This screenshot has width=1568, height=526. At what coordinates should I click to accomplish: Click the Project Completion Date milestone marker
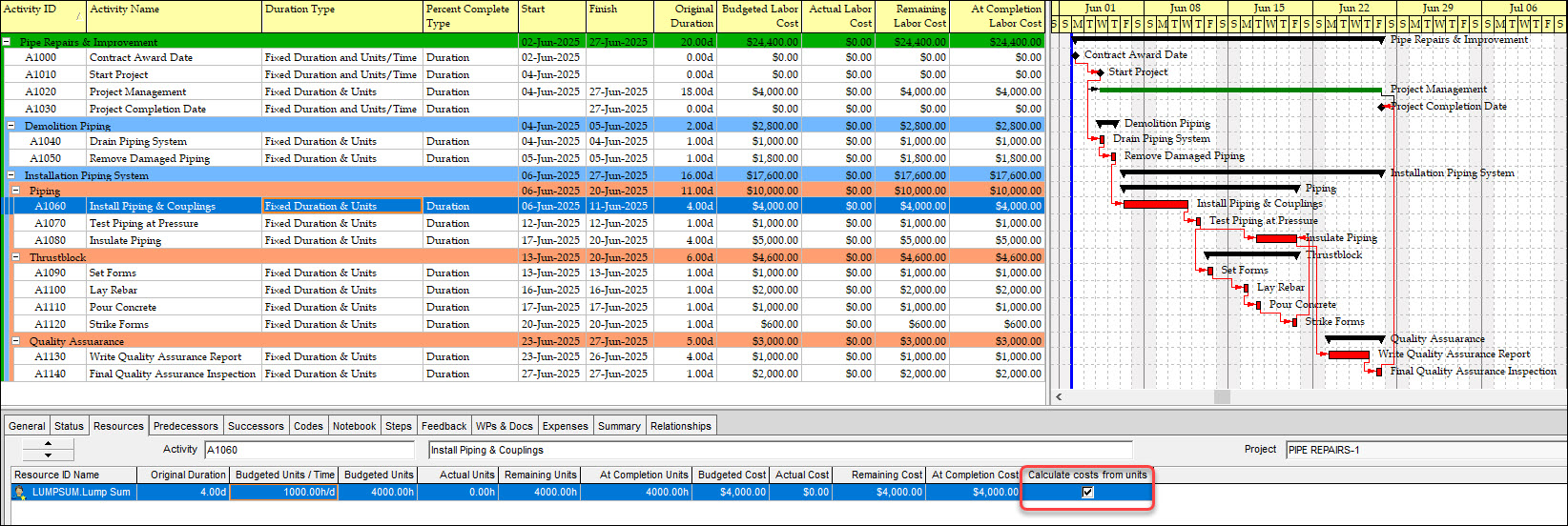[x=1382, y=107]
